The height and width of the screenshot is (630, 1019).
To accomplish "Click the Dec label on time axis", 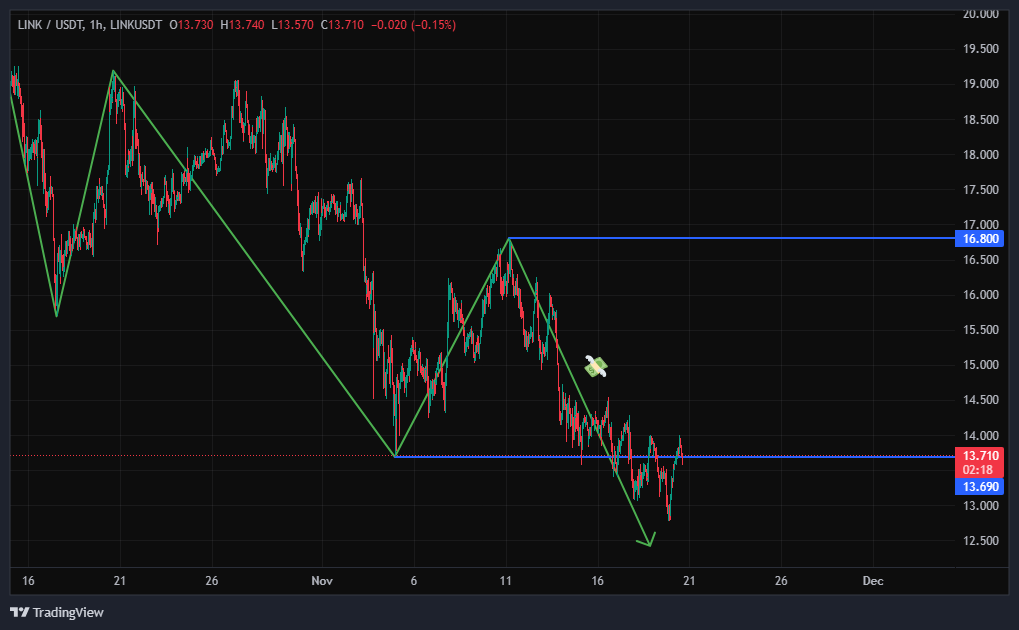I will [x=872, y=581].
